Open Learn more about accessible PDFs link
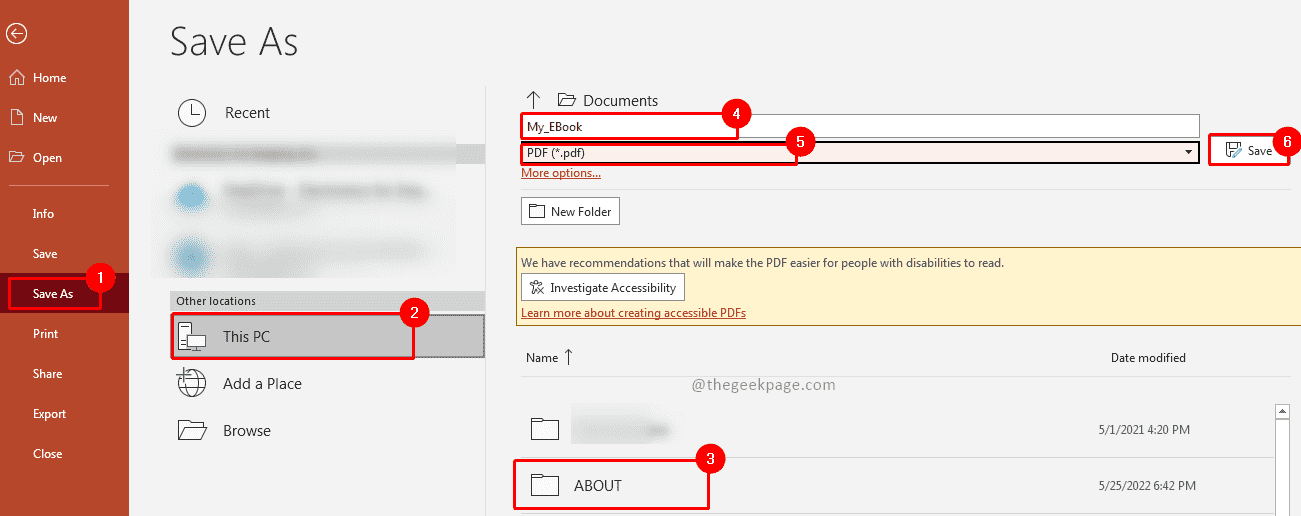Screen dimensions: 1301x516 point(633,313)
